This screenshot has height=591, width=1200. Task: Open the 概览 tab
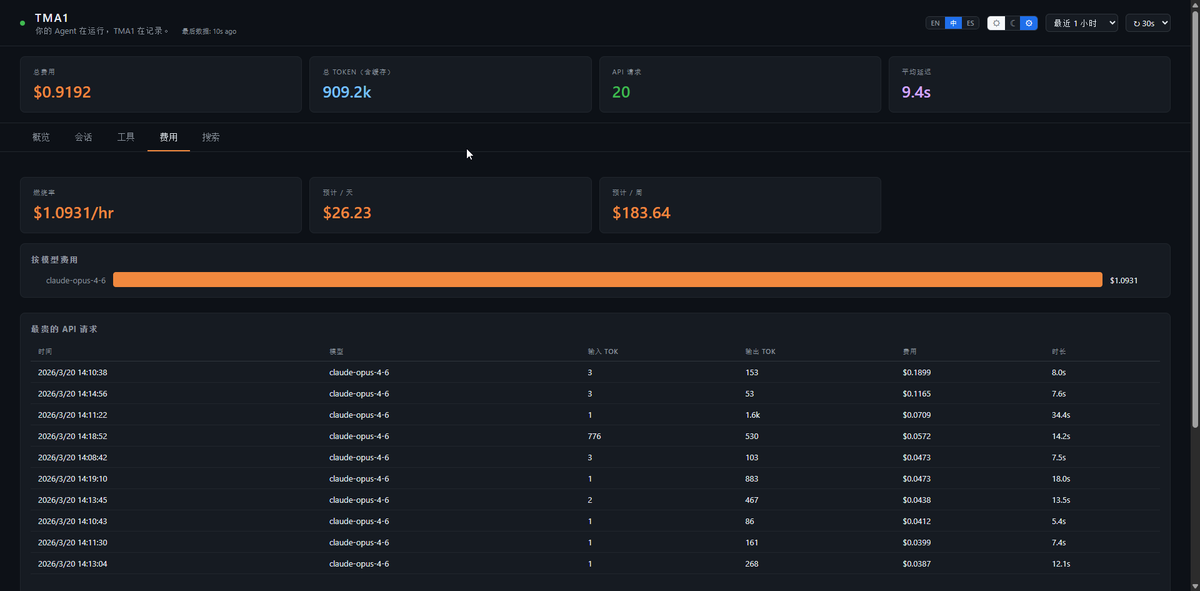[41, 137]
